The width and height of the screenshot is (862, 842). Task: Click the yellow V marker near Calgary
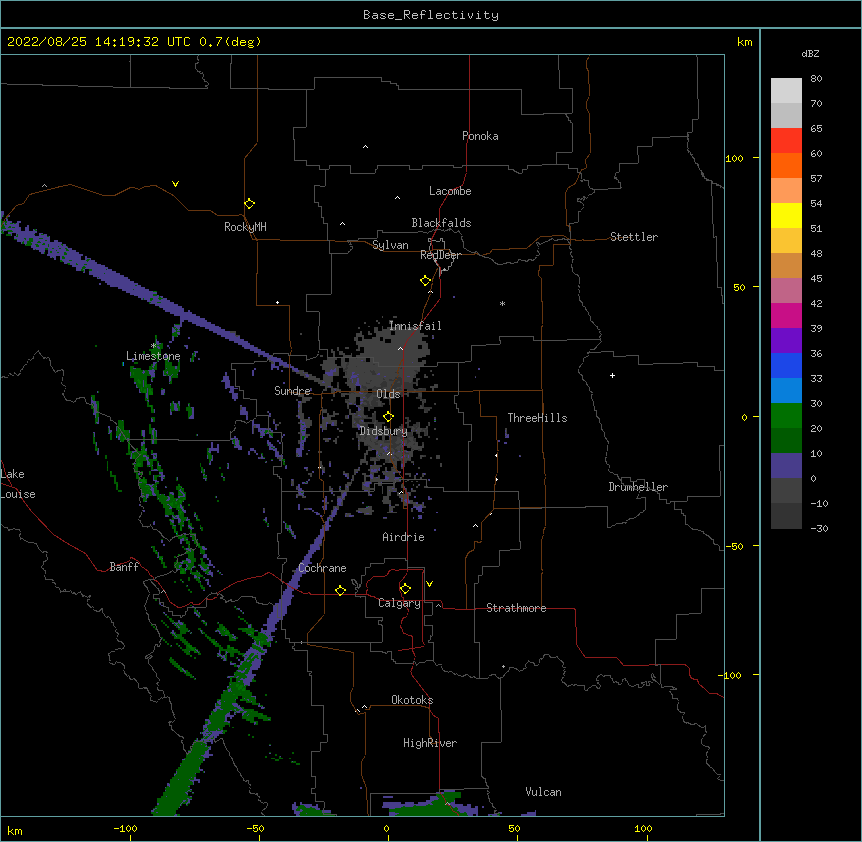pyautogui.click(x=429, y=584)
